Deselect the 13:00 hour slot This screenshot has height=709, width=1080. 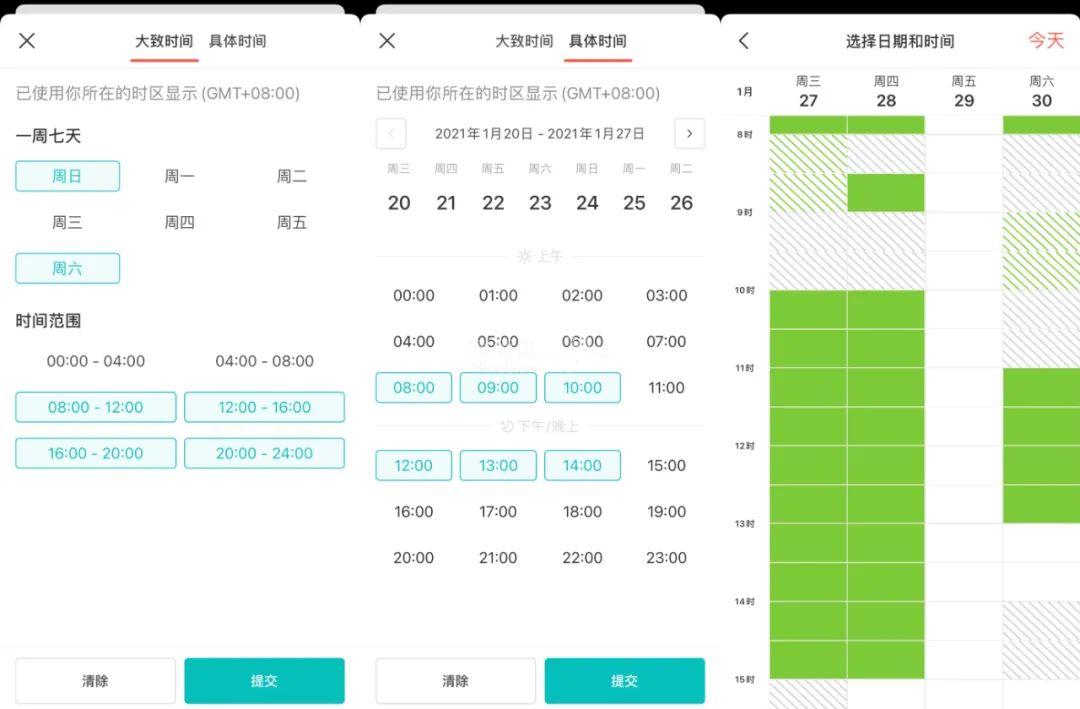498,465
